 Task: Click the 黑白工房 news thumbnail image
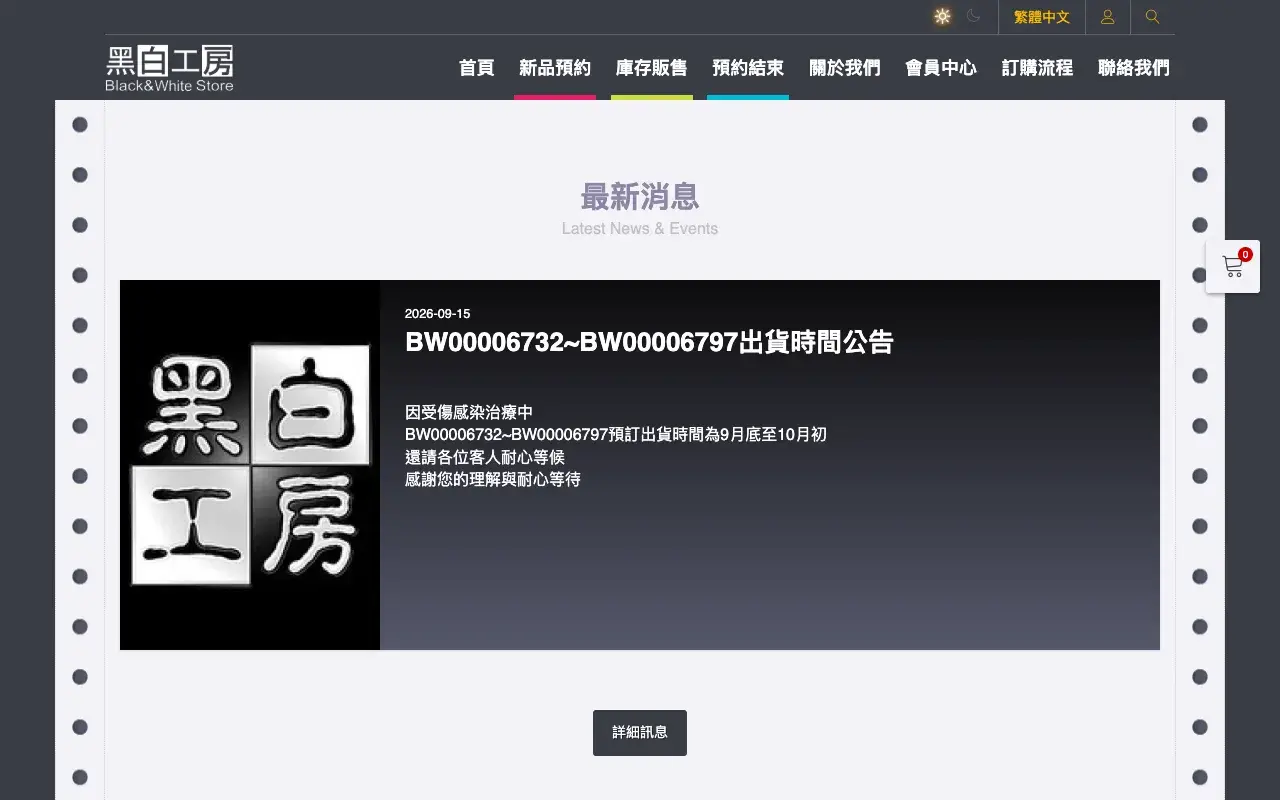tap(250, 465)
